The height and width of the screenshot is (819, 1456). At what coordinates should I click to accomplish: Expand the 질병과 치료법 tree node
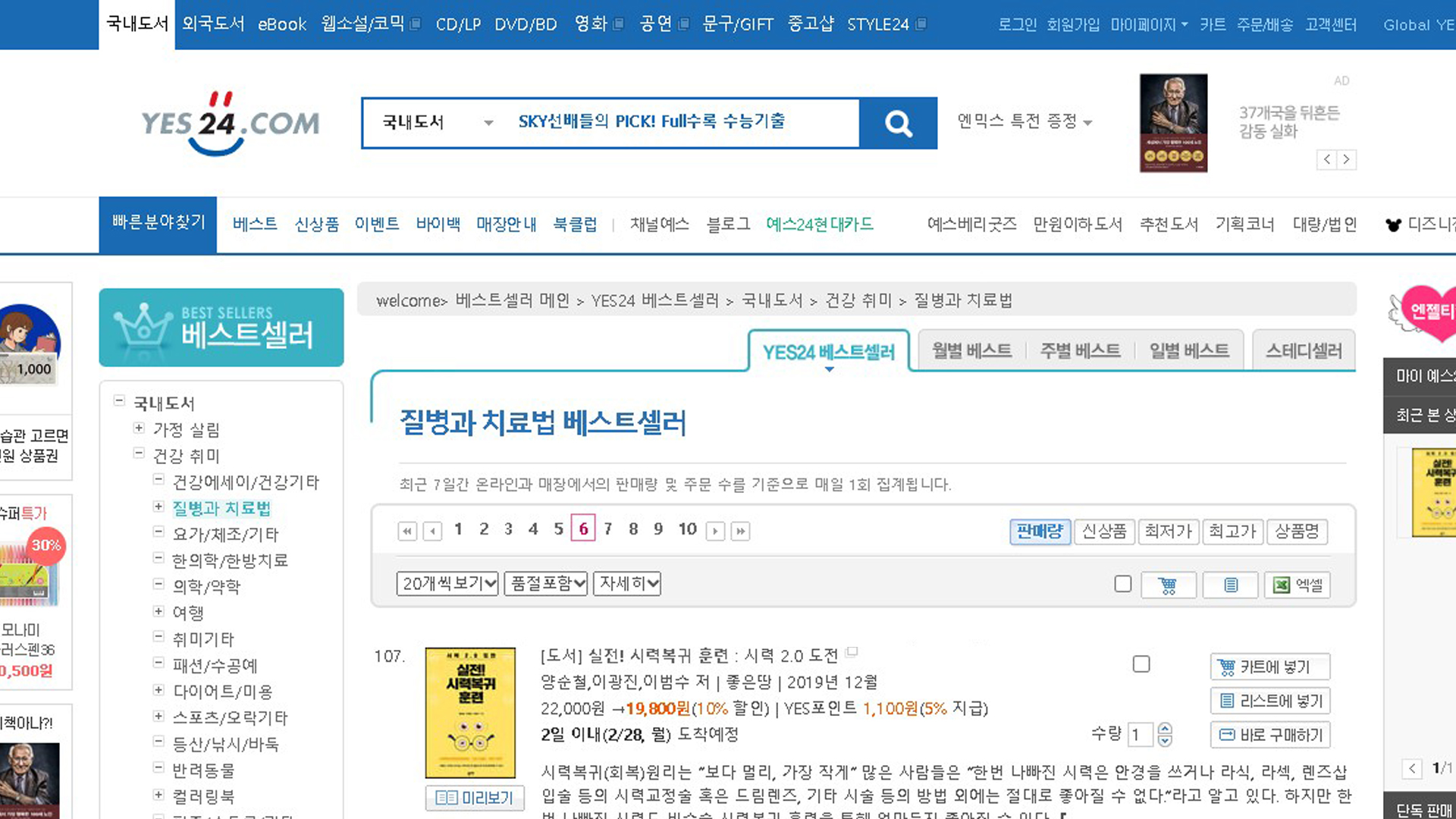158,507
